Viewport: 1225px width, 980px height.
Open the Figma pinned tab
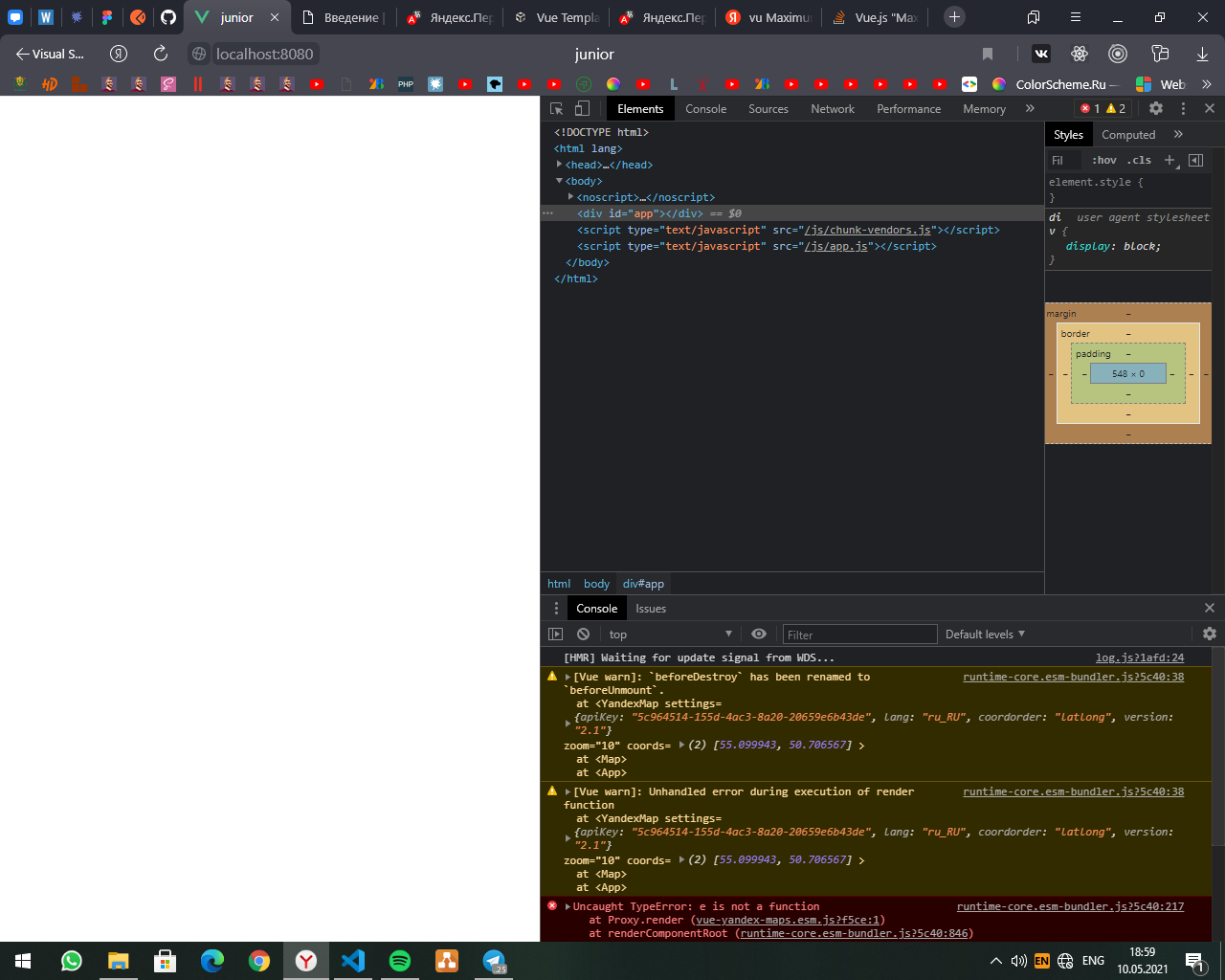pyautogui.click(x=107, y=17)
